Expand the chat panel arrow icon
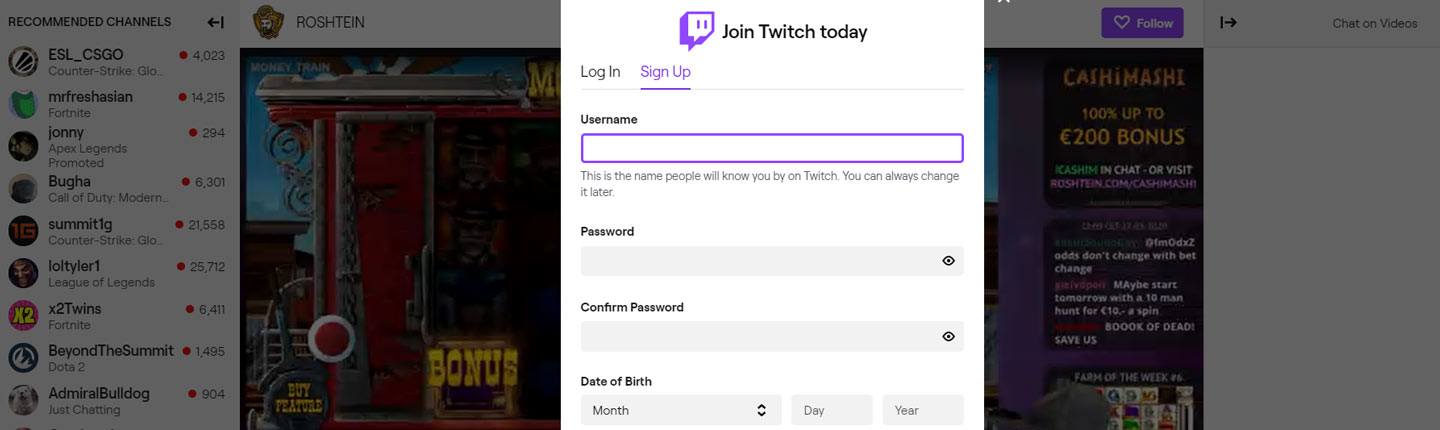Viewport: 1440px width, 430px height. click(x=1229, y=22)
